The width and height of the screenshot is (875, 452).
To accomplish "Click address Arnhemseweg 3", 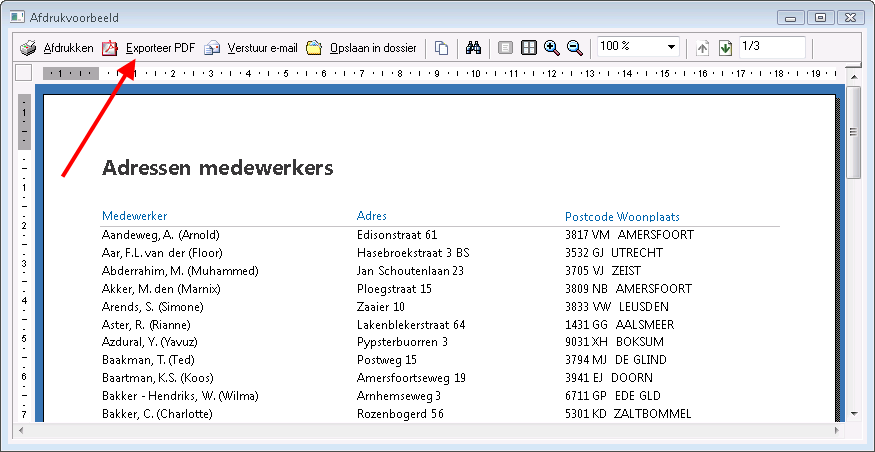I will coord(399,396).
